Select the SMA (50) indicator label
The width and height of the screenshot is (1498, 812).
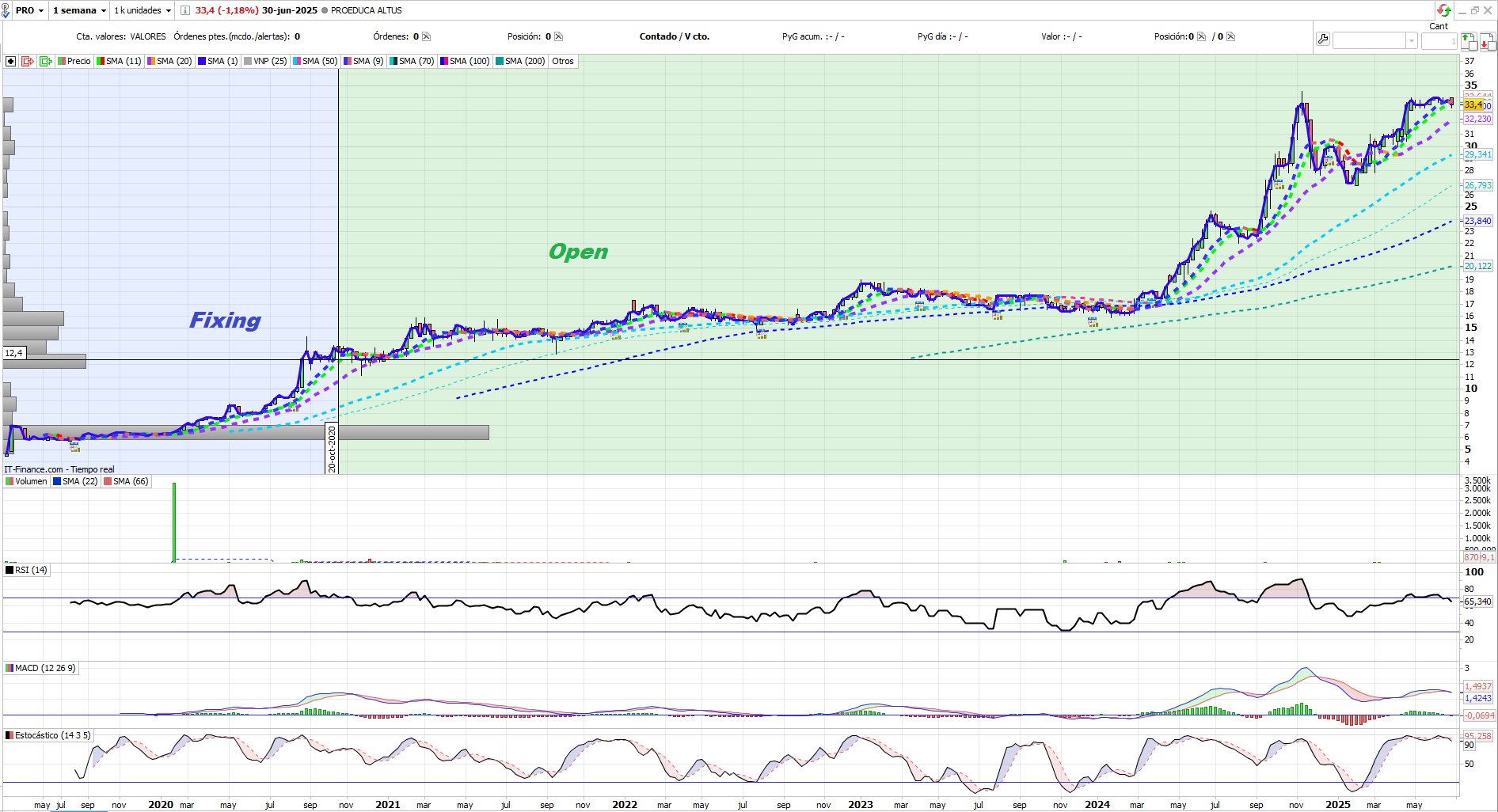pyautogui.click(x=315, y=61)
